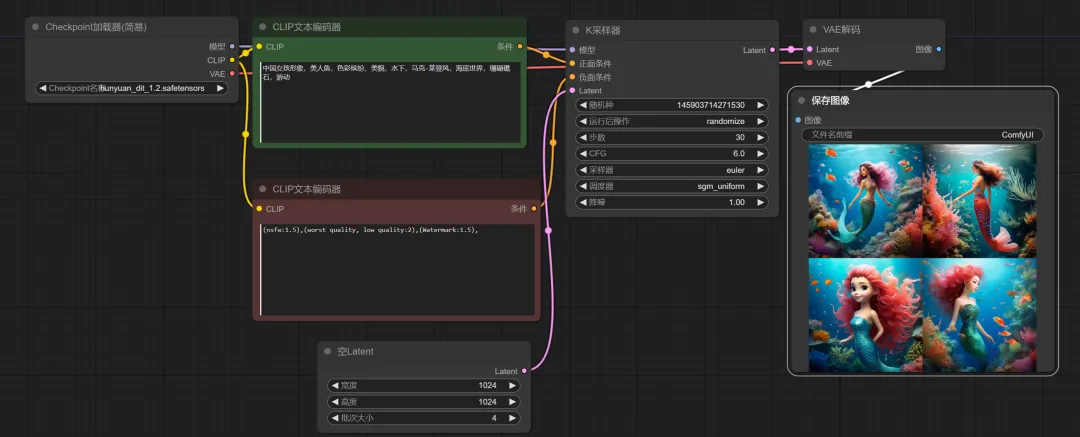This screenshot has height=437, width=1080.
Task: Open the 调度器 sgm_uniform dropdown
Action: click(x=672, y=186)
